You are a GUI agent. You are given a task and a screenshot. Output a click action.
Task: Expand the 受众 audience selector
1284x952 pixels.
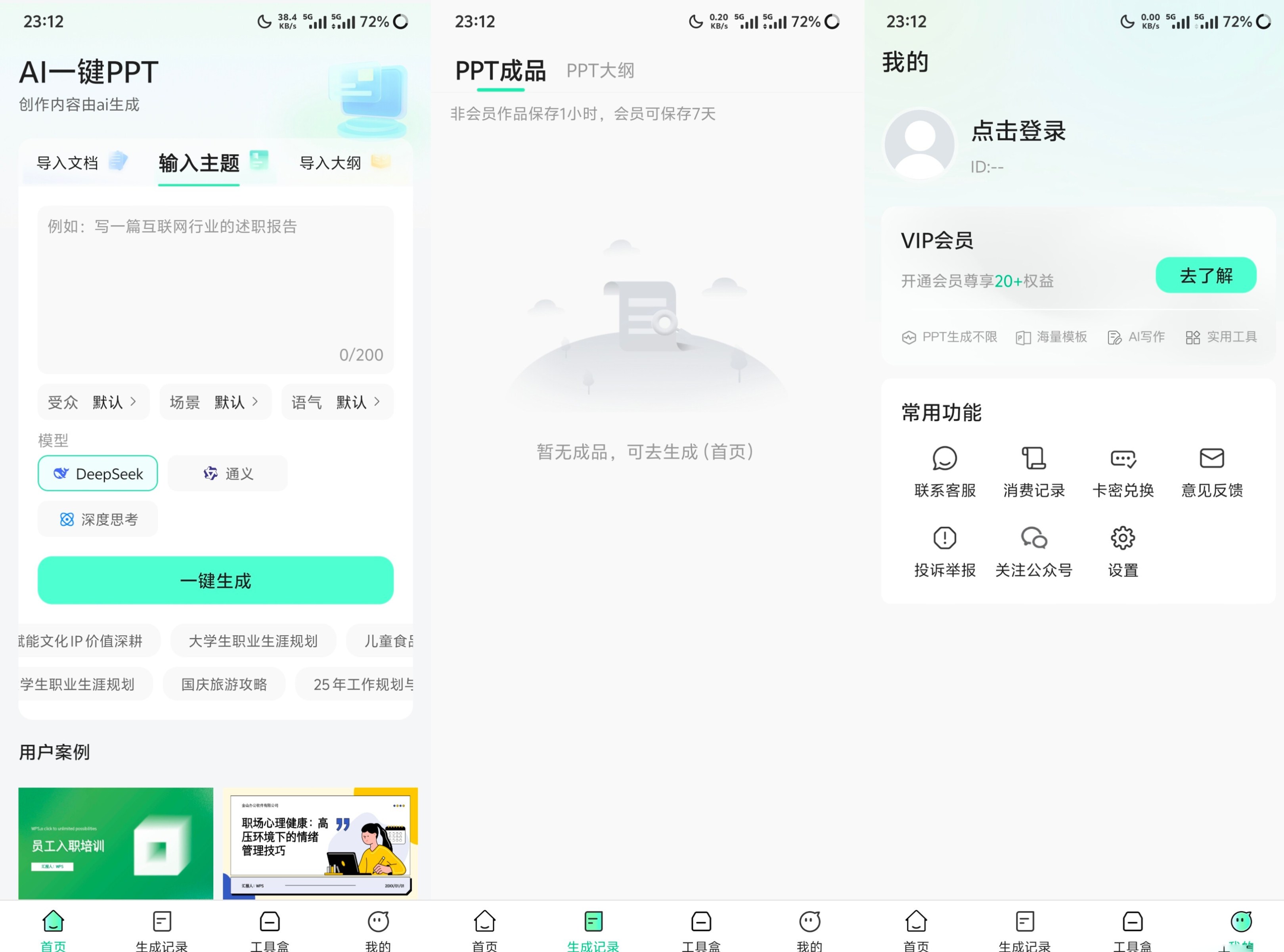coord(93,402)
